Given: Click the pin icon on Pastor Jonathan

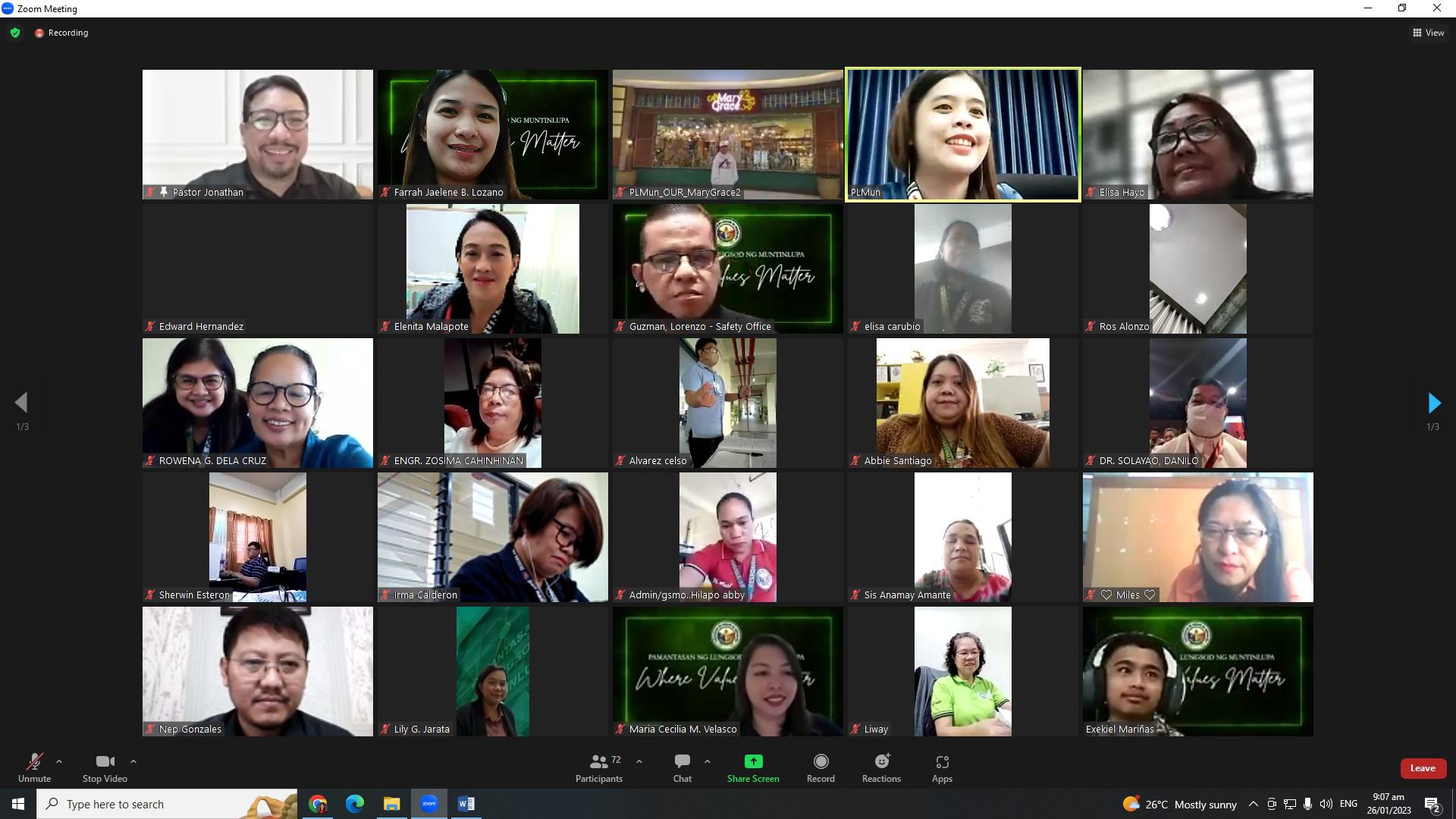Looking at the screenshot, I should (x=163, y=192).
